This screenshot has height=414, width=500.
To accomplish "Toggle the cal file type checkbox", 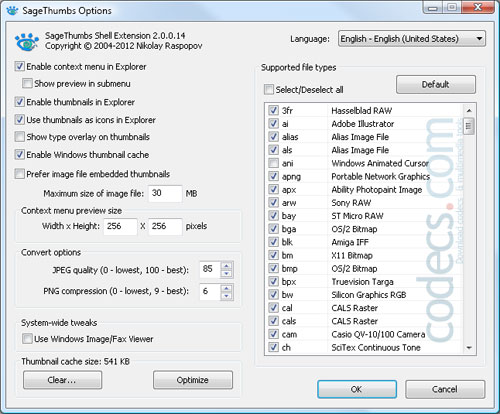I will click(273, 308).
